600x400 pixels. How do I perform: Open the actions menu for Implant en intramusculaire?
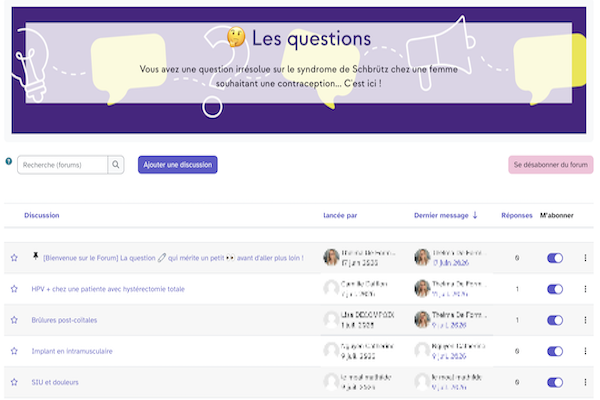(585, 351)
